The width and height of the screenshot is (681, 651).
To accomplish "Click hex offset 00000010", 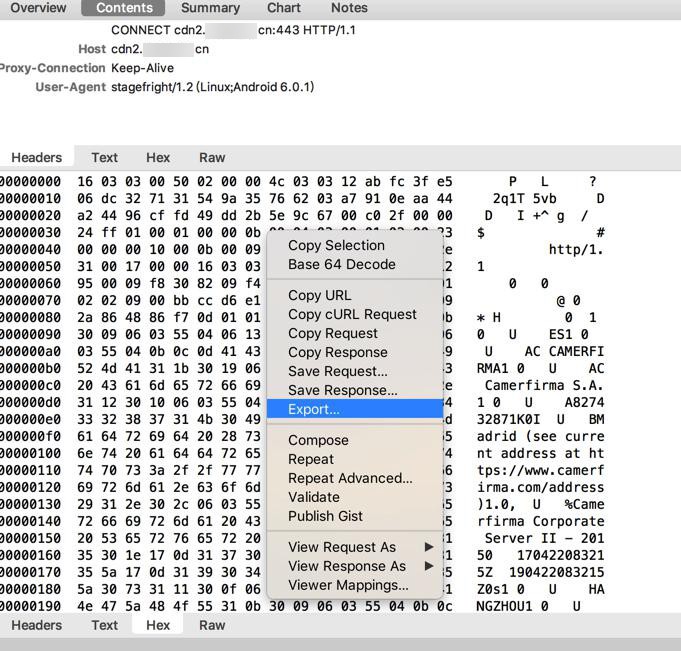I will 30,198.
